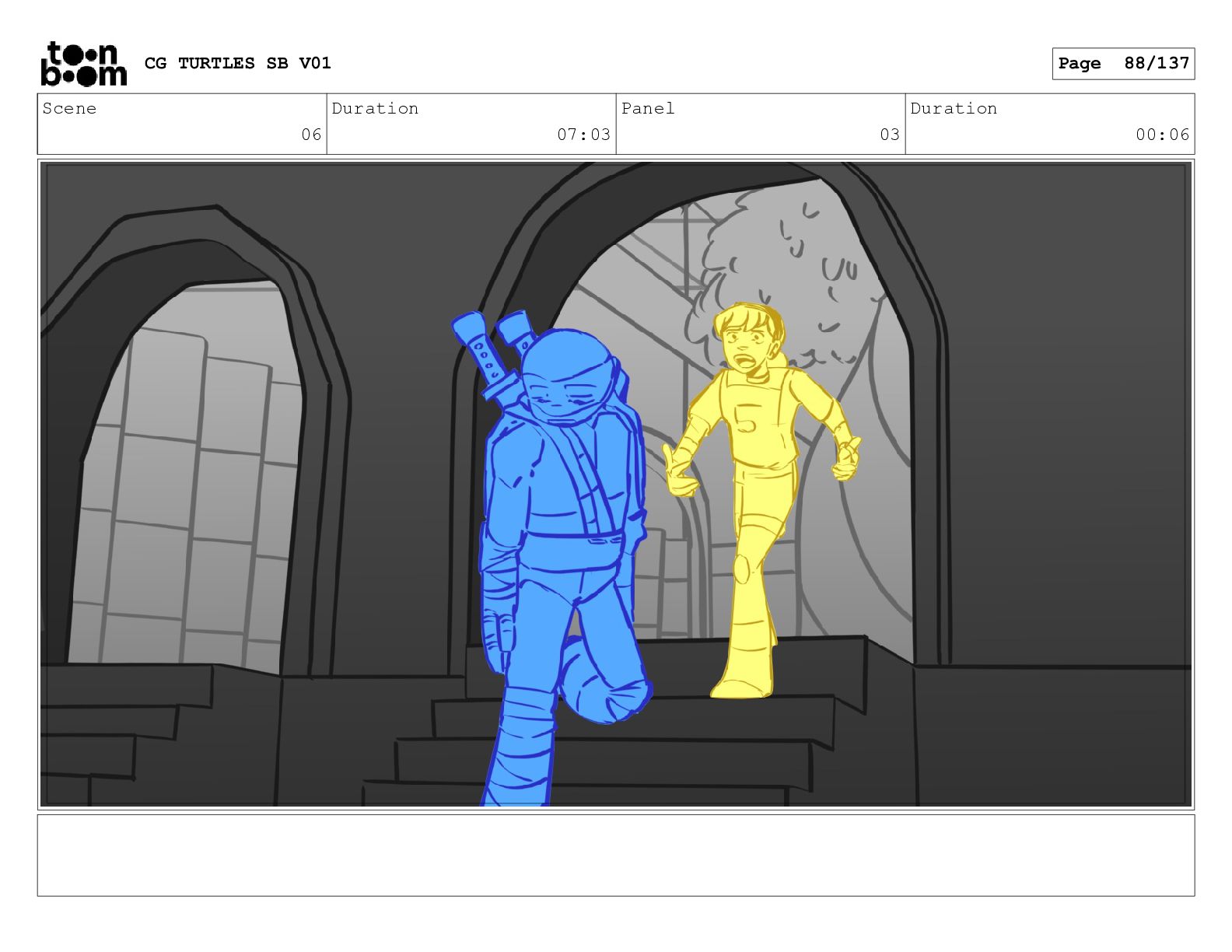Click the Panel value '03'

pyautogui.click(x=890, y=135)
